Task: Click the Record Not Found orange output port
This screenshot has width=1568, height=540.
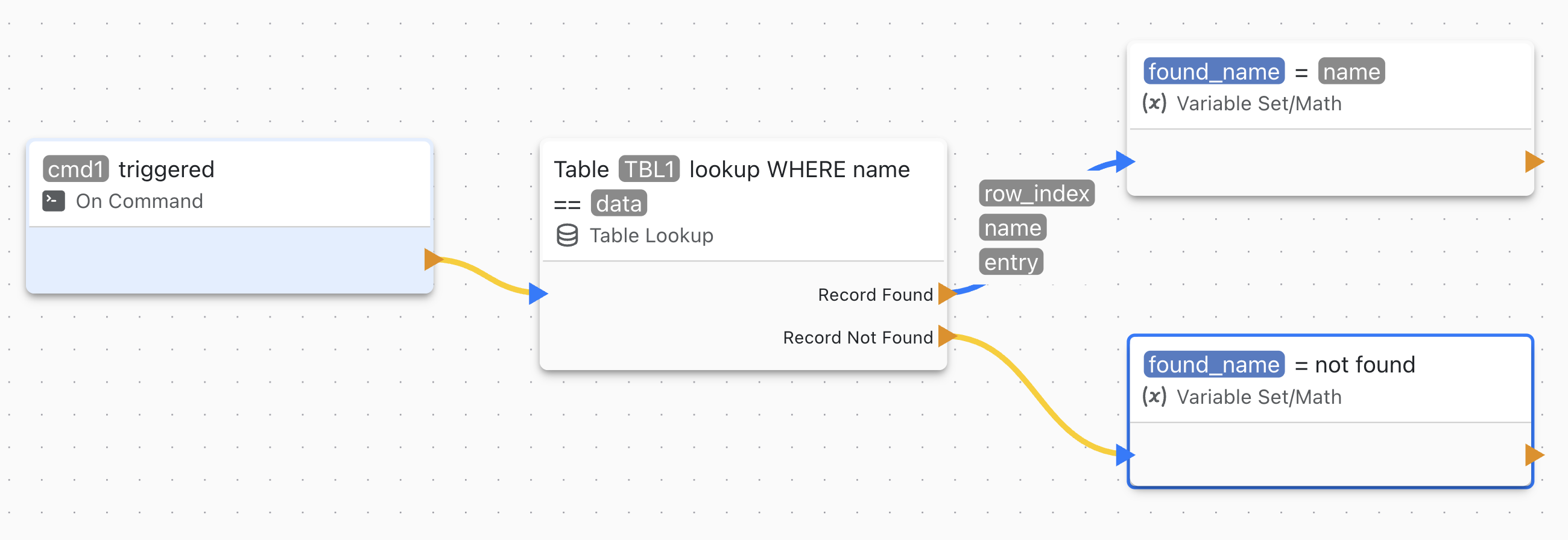Action: coord(947,336)
